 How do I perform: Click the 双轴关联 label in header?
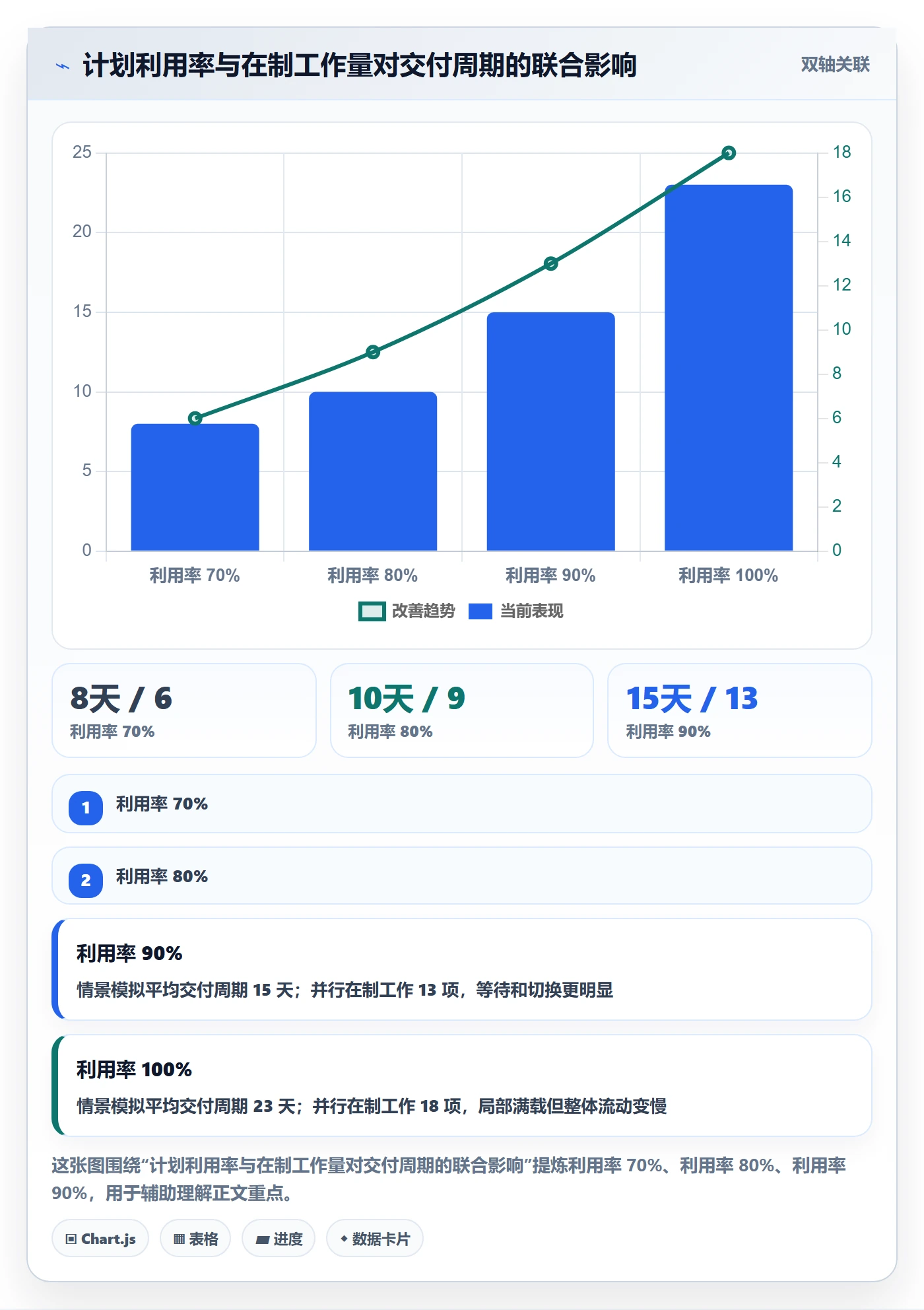tap(835, 65)
